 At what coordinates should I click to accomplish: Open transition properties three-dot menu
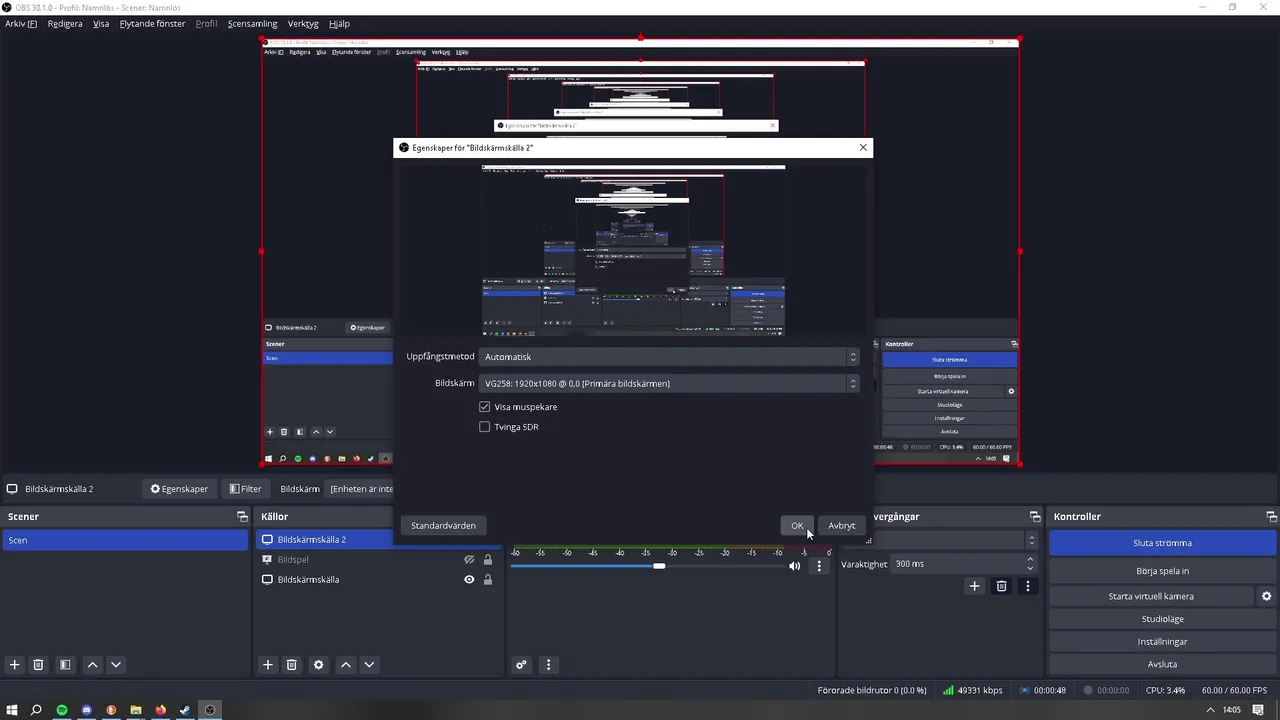click(x=1027, y=586)
